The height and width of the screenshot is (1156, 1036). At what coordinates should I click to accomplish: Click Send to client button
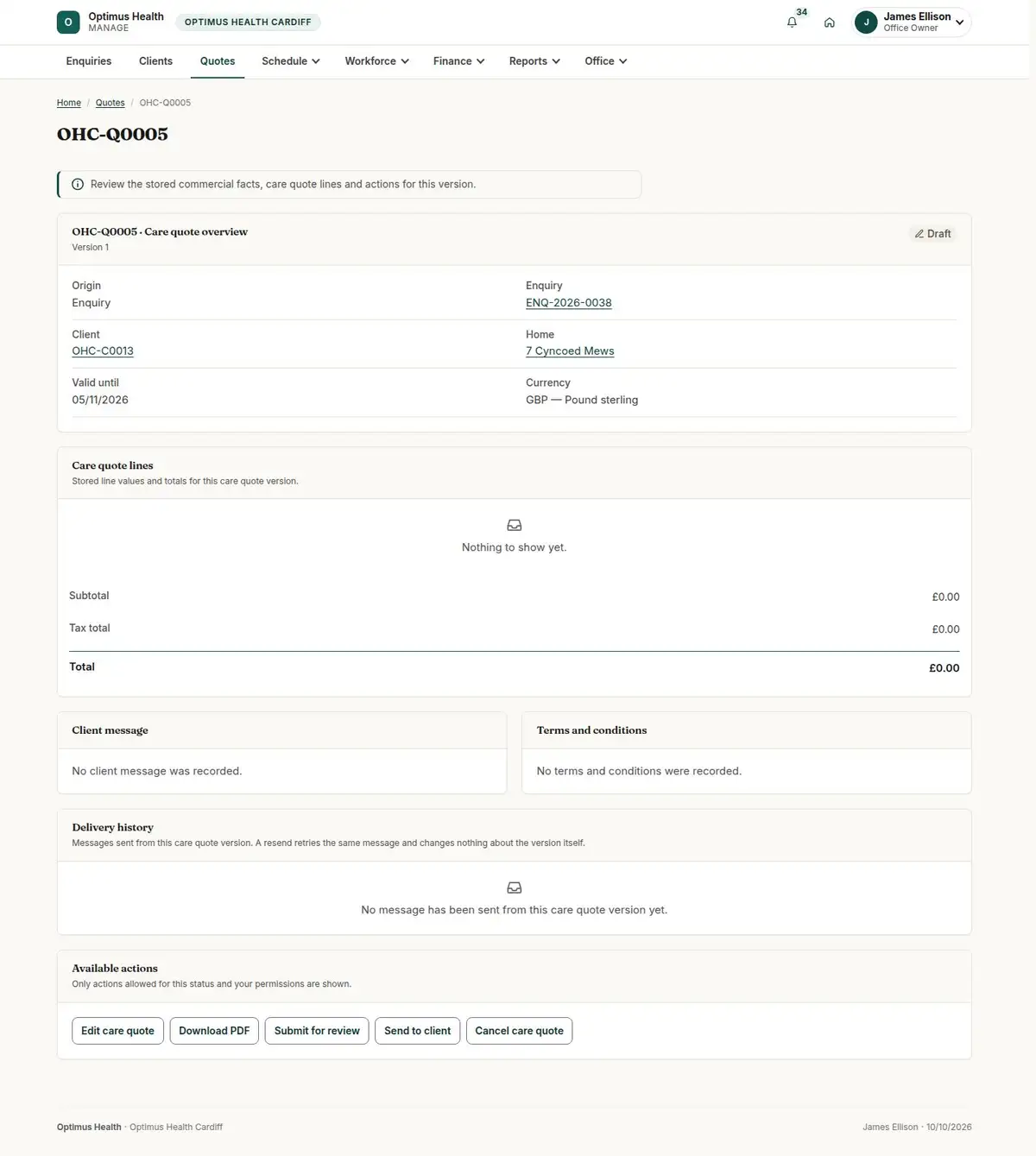[418, 1031]
